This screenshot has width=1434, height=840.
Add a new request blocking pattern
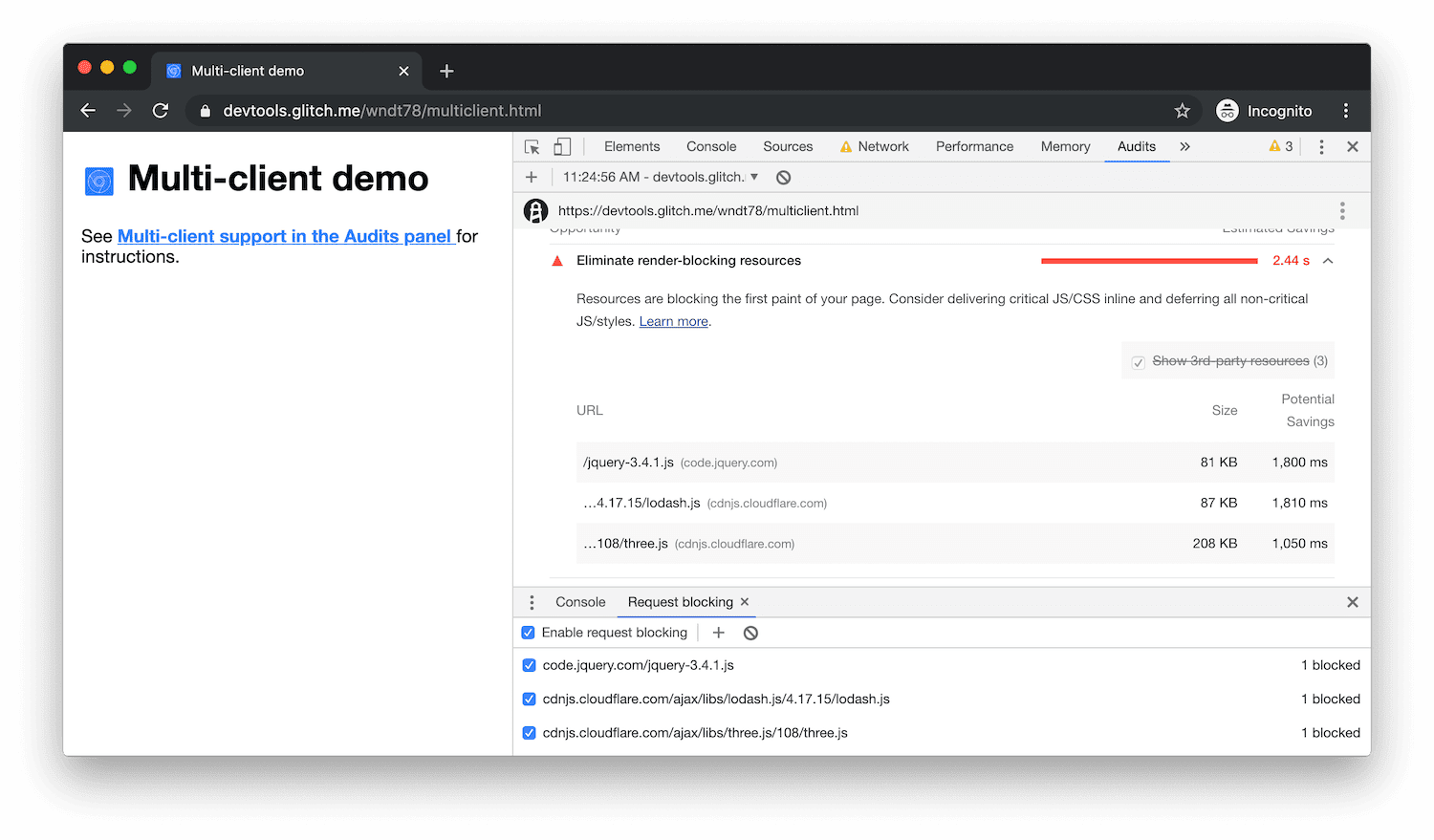(719, 633)
